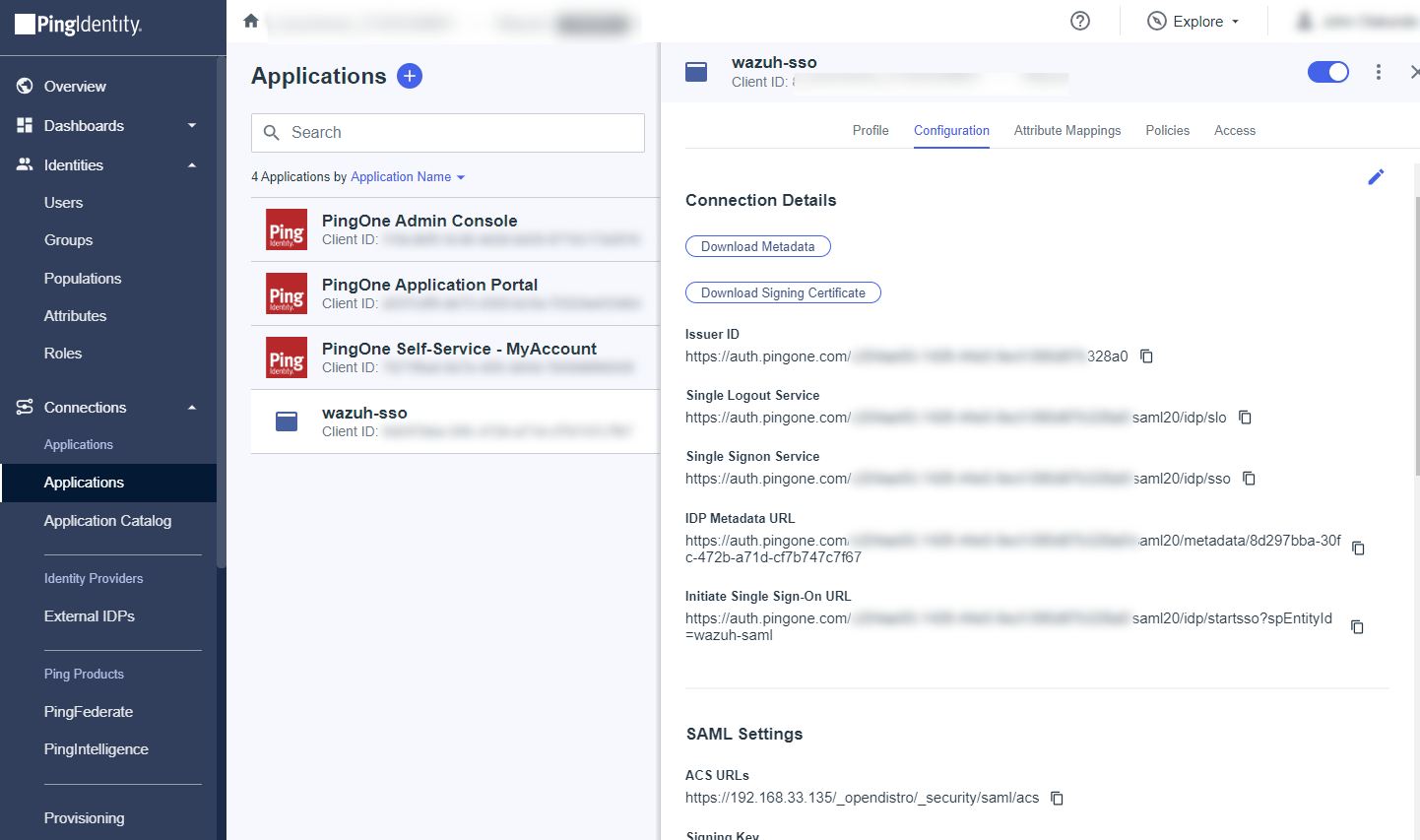Expand the Dashboards sidebar section
This screenshot has height=840, width=1420.
(x=192, y=126)
